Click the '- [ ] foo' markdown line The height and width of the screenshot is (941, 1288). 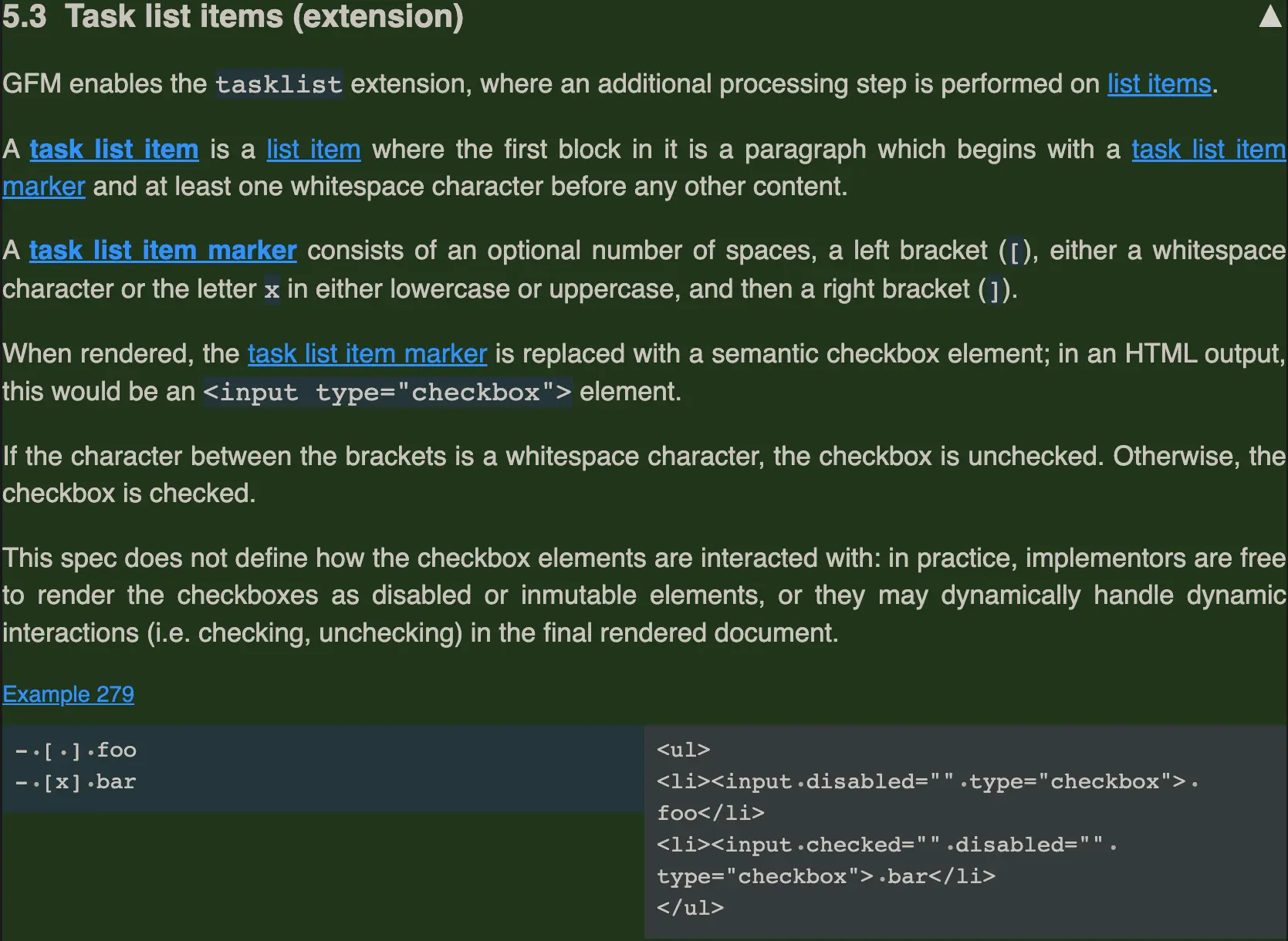76,750
